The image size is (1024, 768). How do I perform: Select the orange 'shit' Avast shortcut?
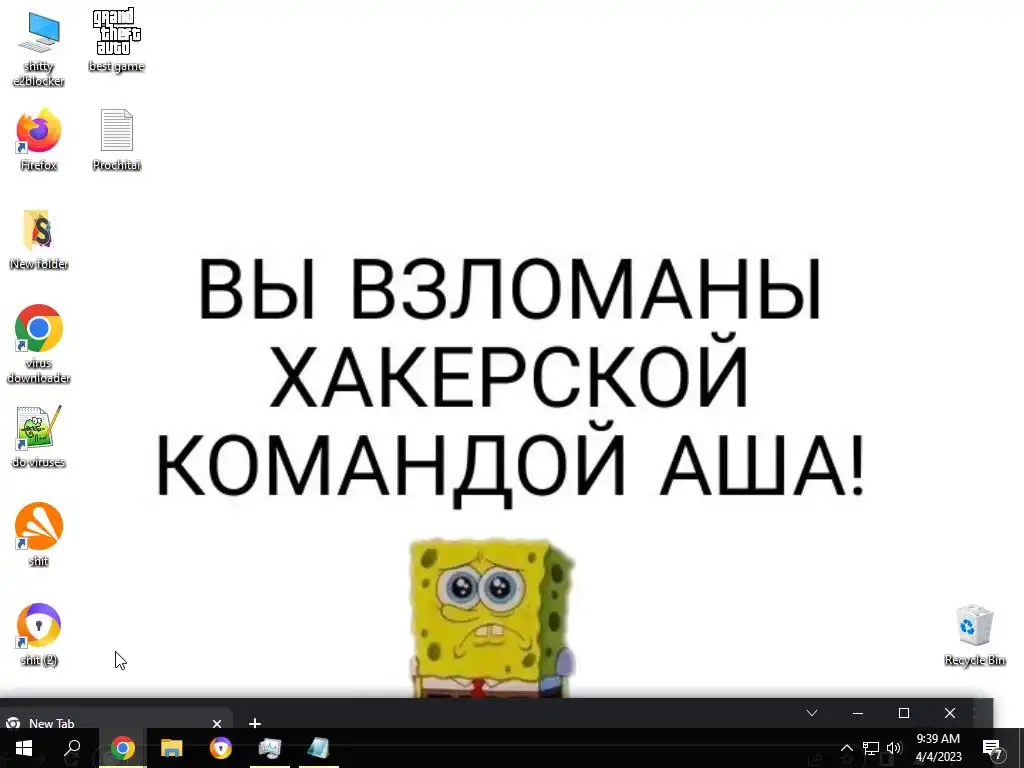pyautogui.click(x=39, y=535)
